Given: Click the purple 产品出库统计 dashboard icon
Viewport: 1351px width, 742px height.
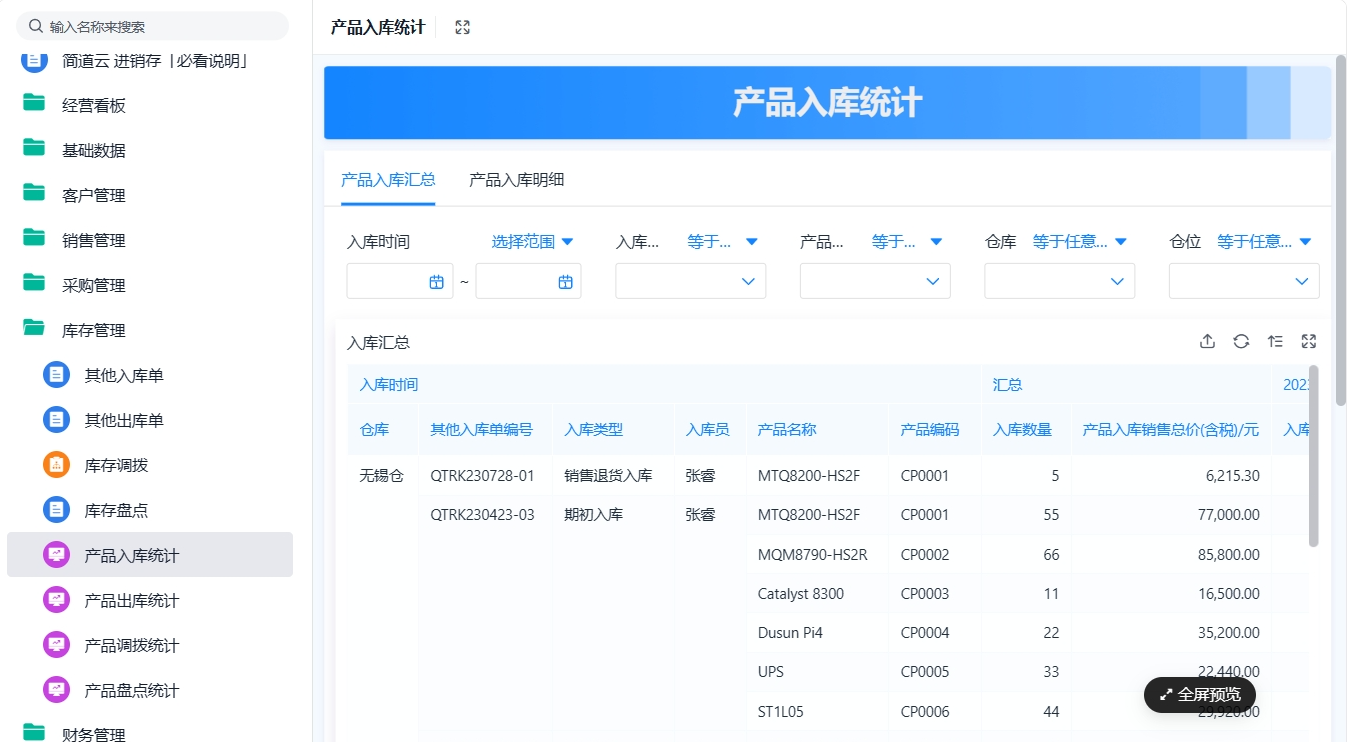Looking at the screenshot, I should [x=57, y=600].
